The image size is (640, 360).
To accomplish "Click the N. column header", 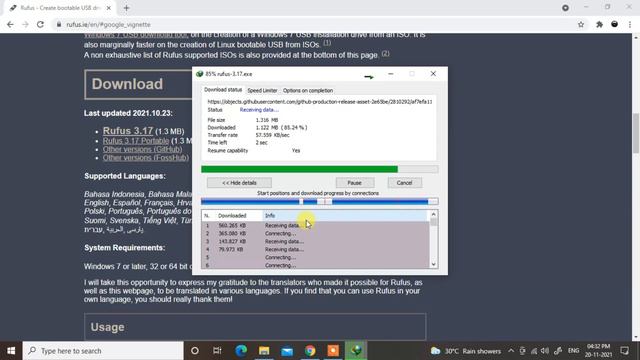I will [x=208, y=216].
